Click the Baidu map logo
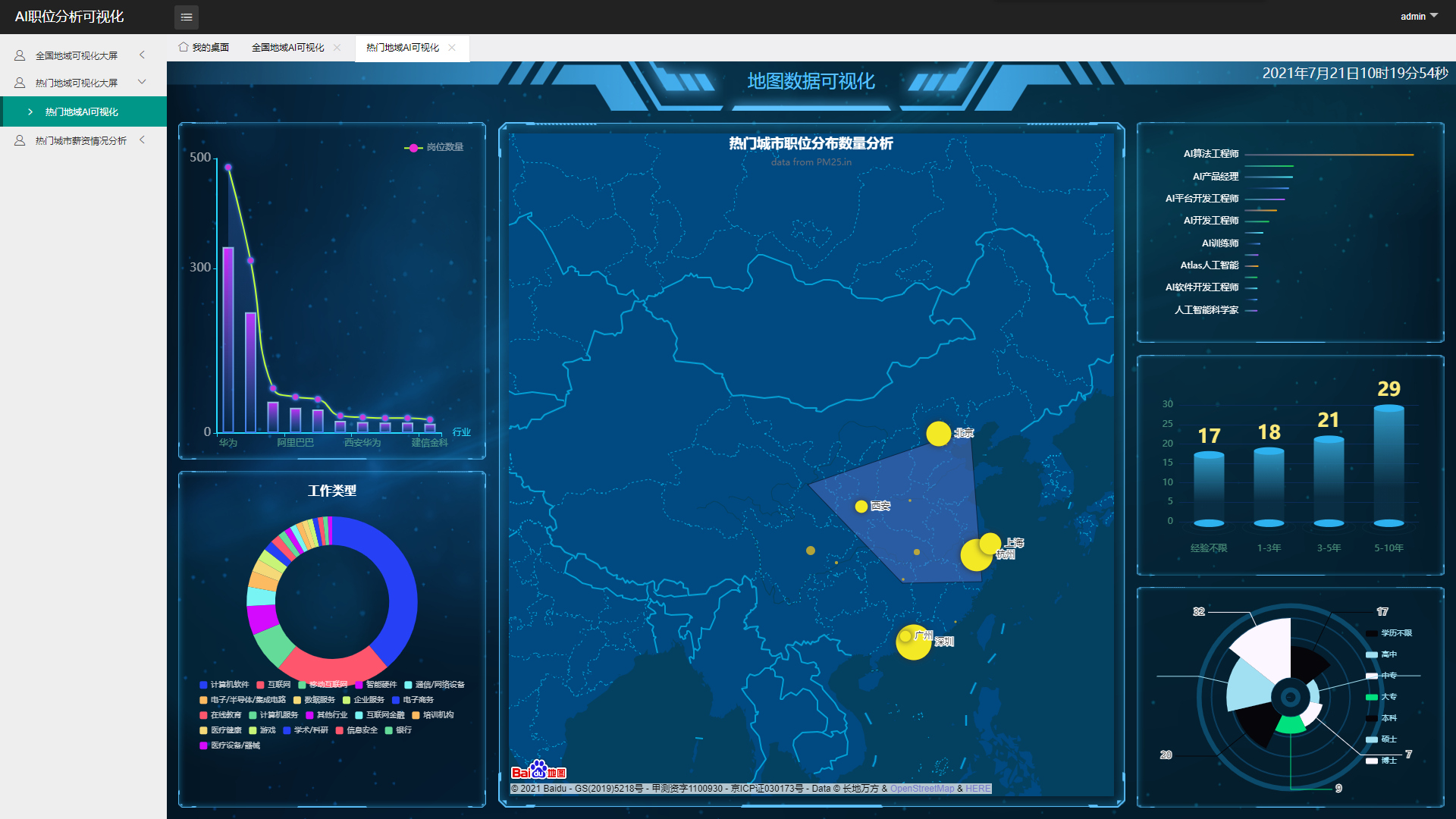 [538, 770]
